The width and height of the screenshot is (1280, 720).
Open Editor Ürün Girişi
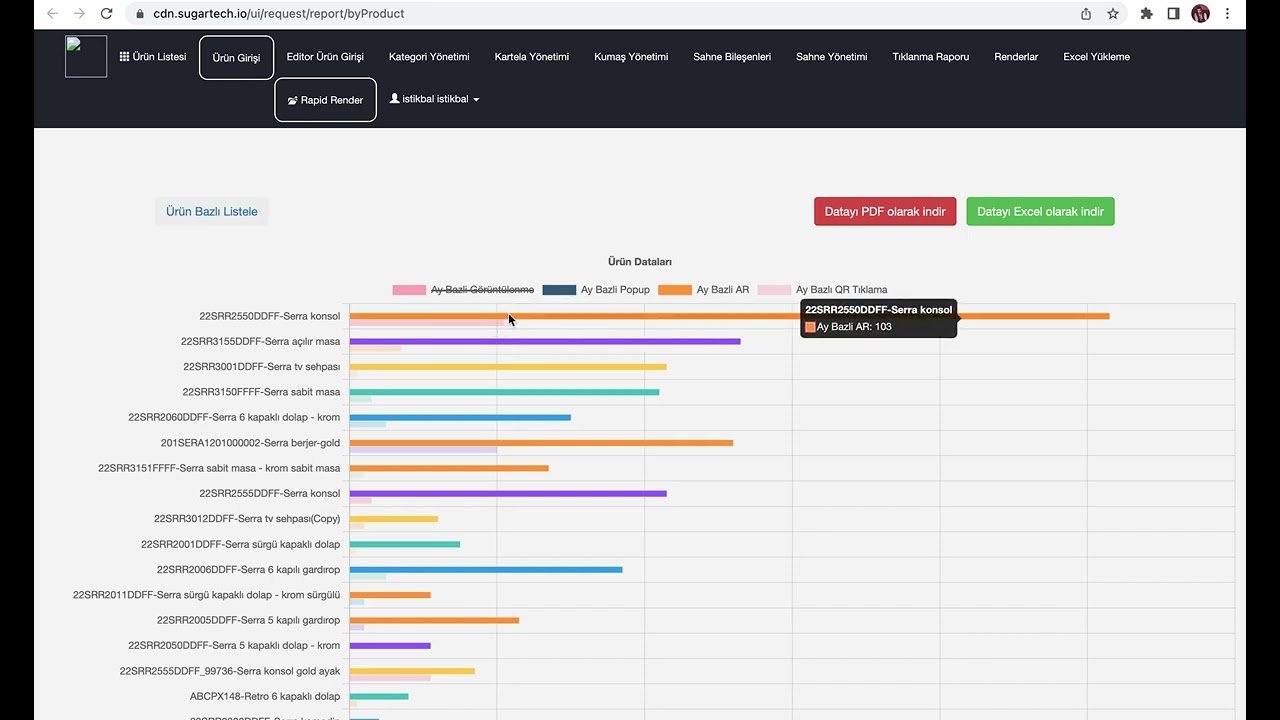[325, 57]
